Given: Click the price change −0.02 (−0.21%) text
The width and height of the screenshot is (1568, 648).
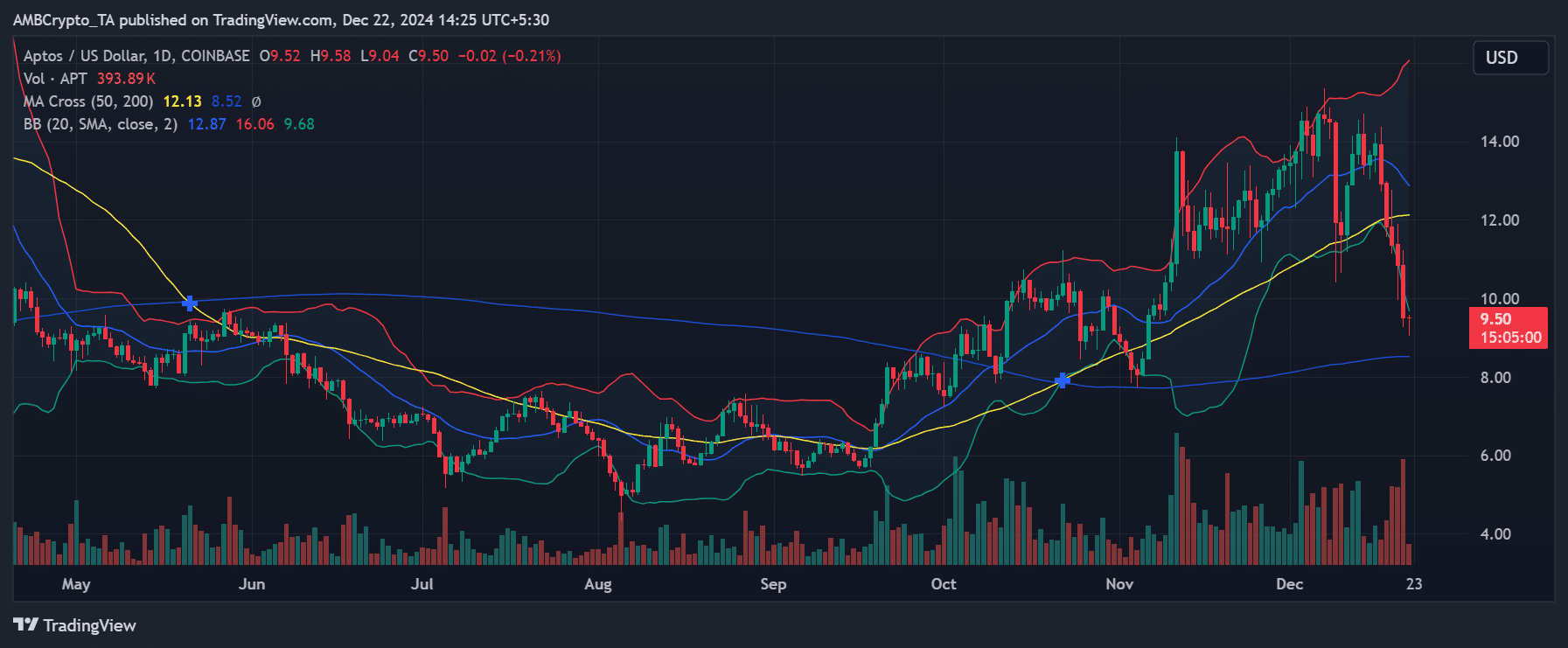Looking at the screenshot, I should click(x=510, y=56).
